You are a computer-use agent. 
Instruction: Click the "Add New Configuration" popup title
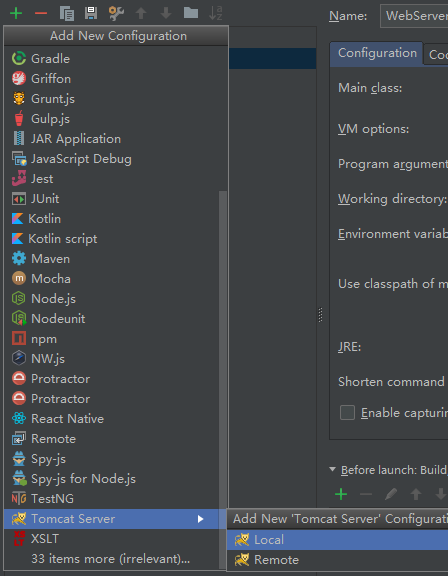[x=118, y=36]
